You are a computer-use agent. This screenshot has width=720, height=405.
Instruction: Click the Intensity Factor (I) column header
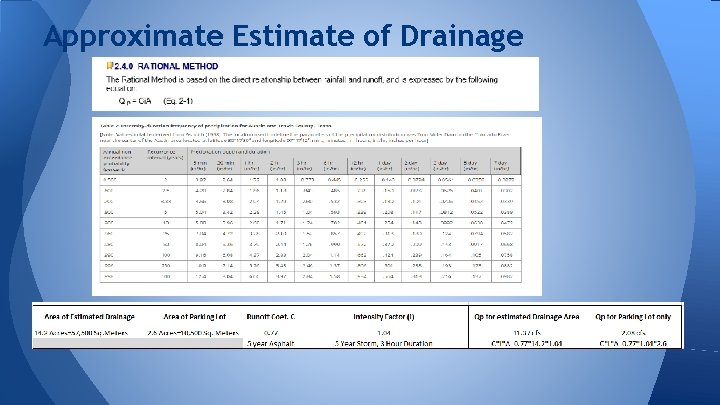coord(383,317)
